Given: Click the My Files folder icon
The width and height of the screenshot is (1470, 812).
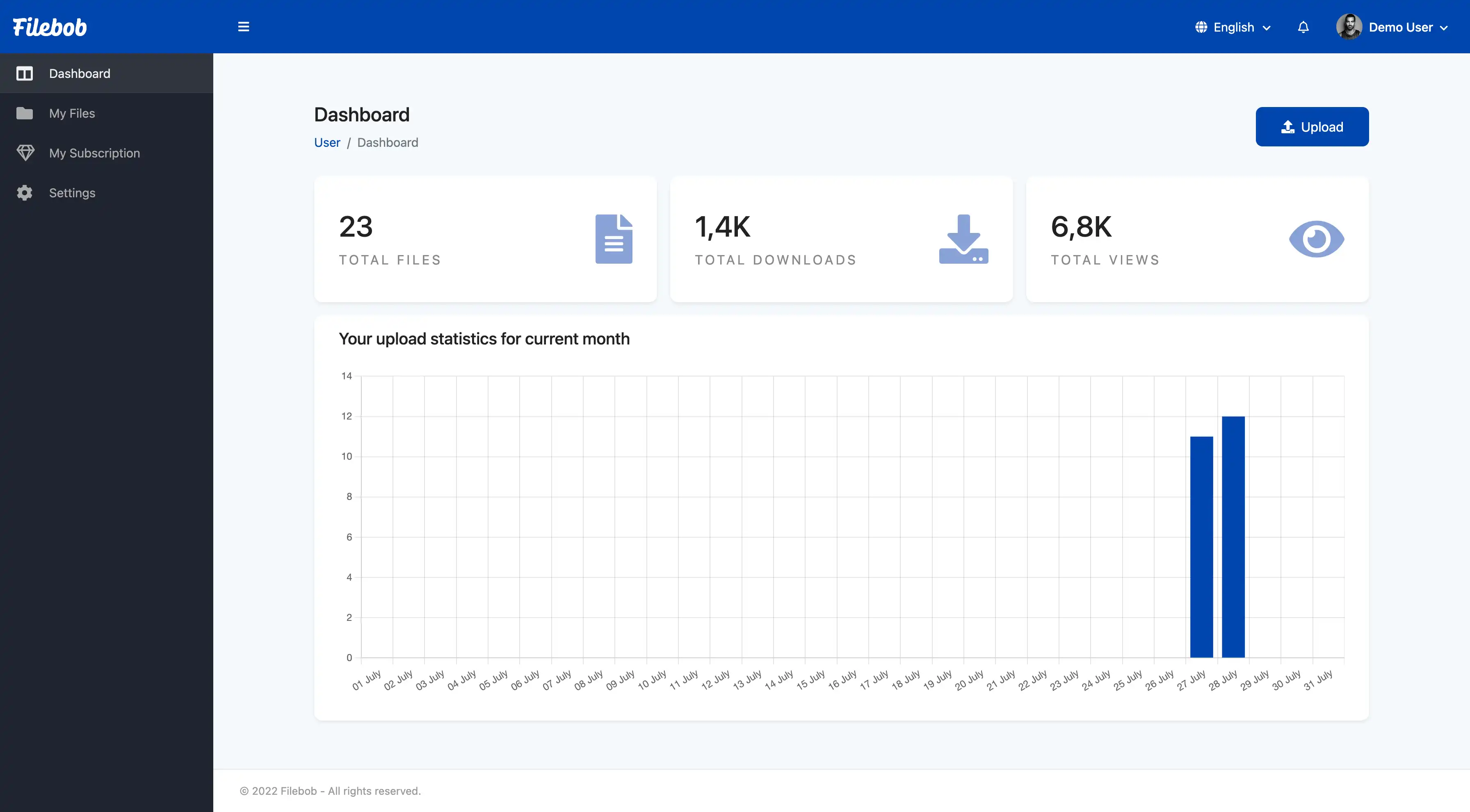Looking at the screenshot, I should click(x=25, y=113).
